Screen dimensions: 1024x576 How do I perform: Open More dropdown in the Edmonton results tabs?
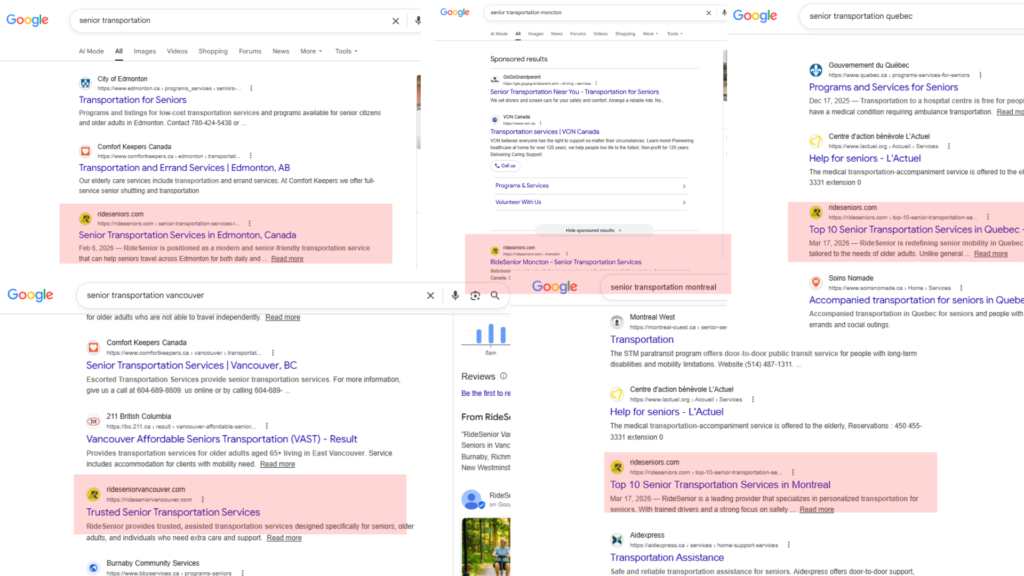coord(311,51)
